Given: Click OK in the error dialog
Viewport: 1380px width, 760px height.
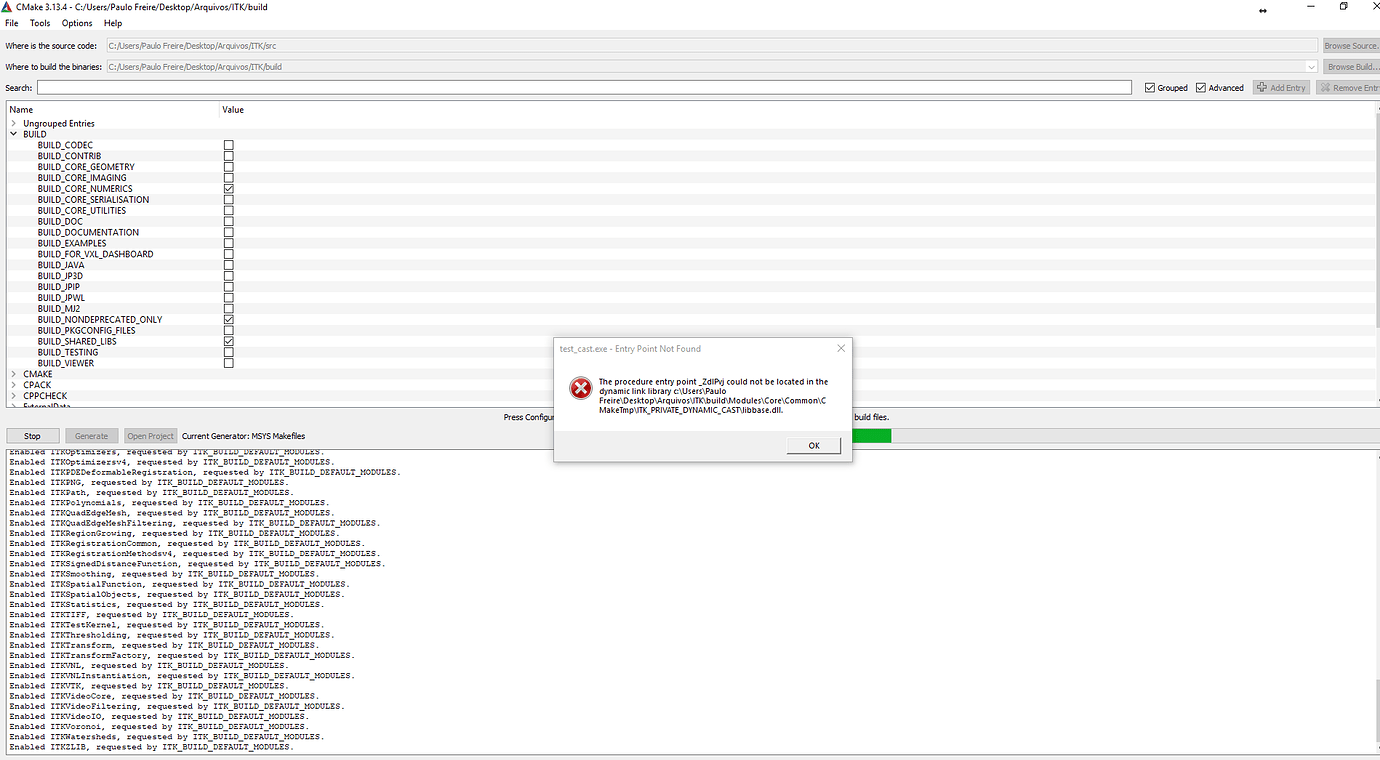Looking at the screenshot, I should click(814, 445).
